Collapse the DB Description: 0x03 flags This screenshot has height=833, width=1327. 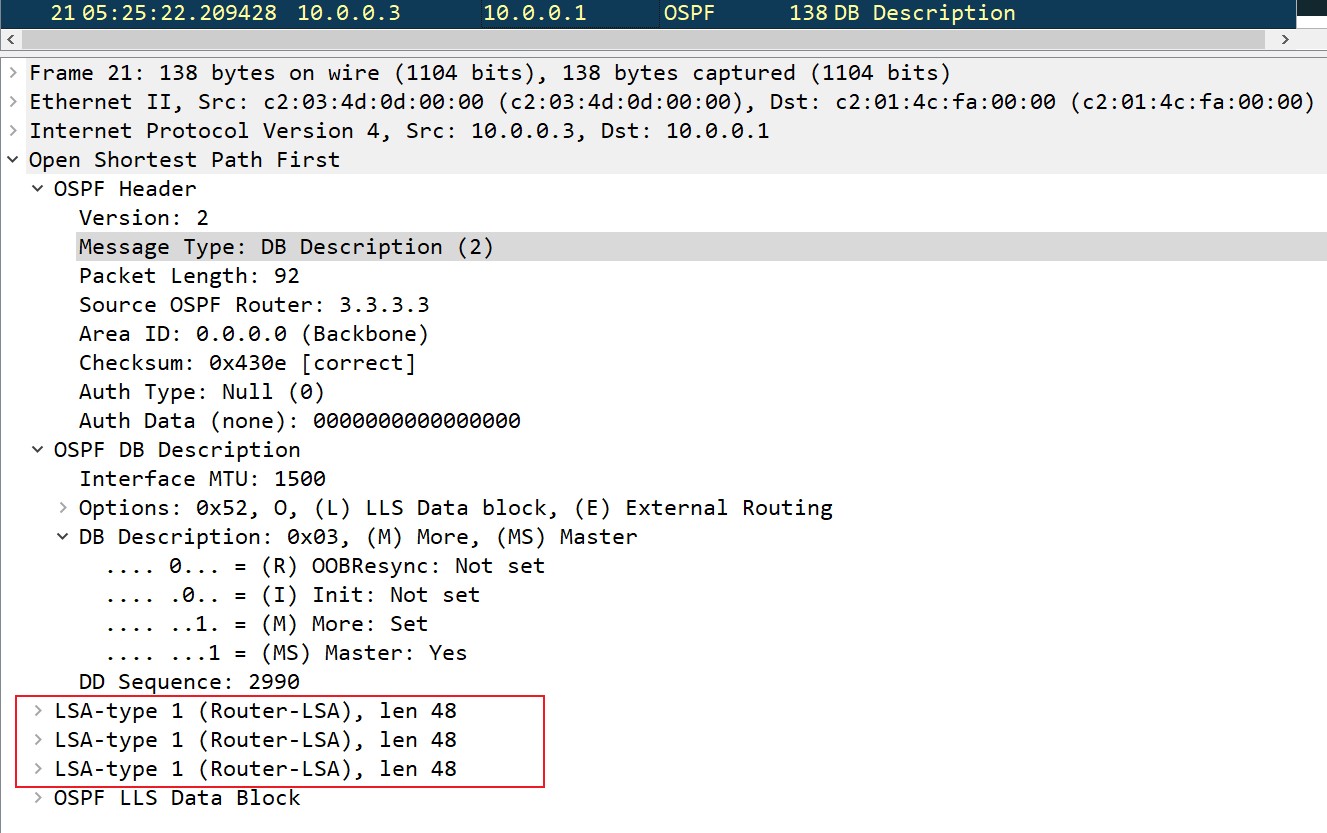coord(63,537)
